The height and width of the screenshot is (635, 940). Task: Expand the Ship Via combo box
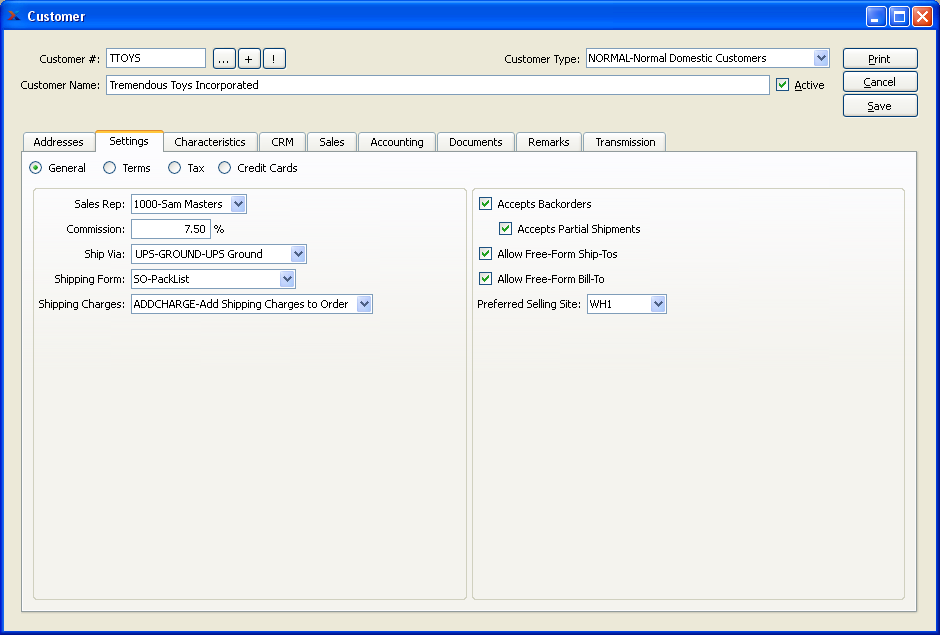[x=298, y=254]
